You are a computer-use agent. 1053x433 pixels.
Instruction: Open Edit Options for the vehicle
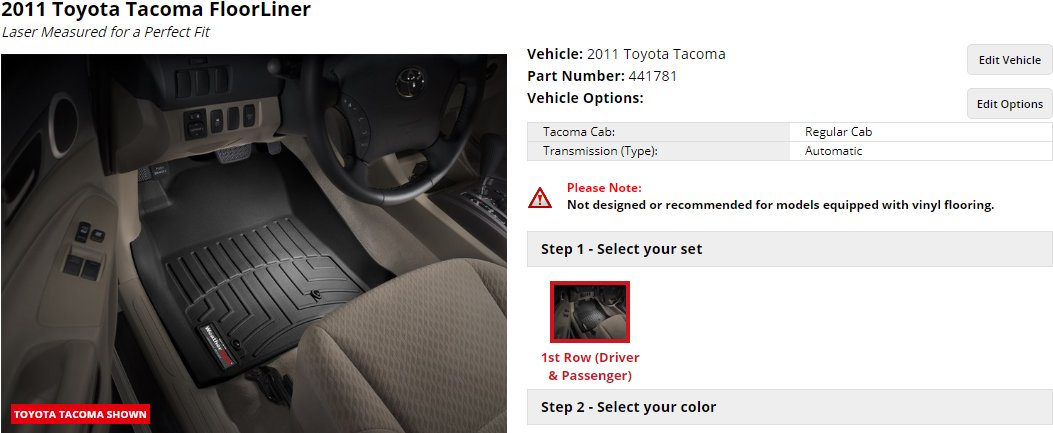(x=1009, y=104)
